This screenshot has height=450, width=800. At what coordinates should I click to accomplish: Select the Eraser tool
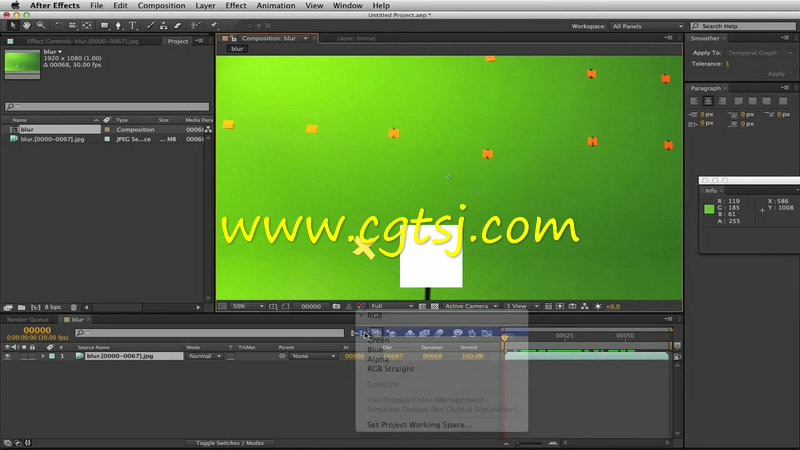(x=178, y=25)
